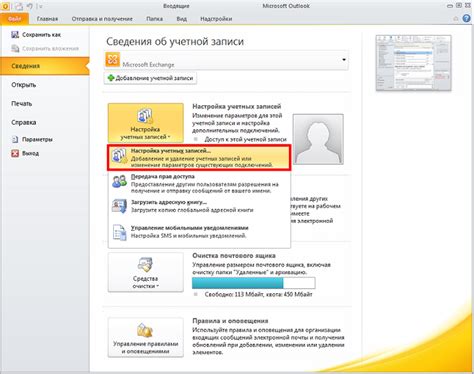474x374 pixels.
Task: Open the quick access toolbar customize dropdown
Action: click(40, 6)
